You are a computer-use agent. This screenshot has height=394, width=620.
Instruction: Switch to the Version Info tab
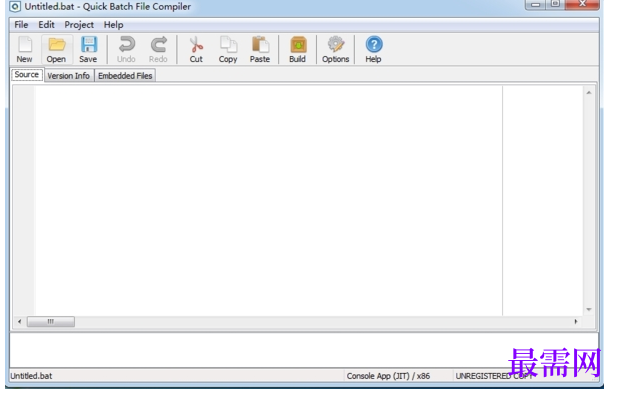(68, 76)
